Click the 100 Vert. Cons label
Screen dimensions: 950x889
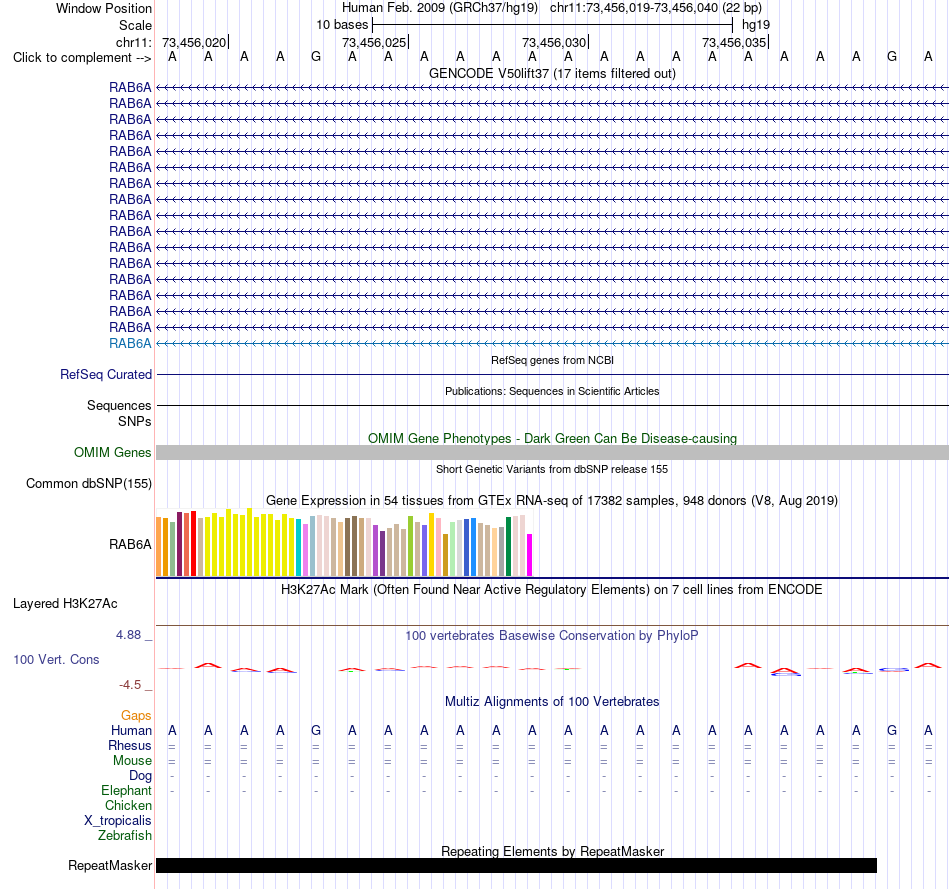56,659
